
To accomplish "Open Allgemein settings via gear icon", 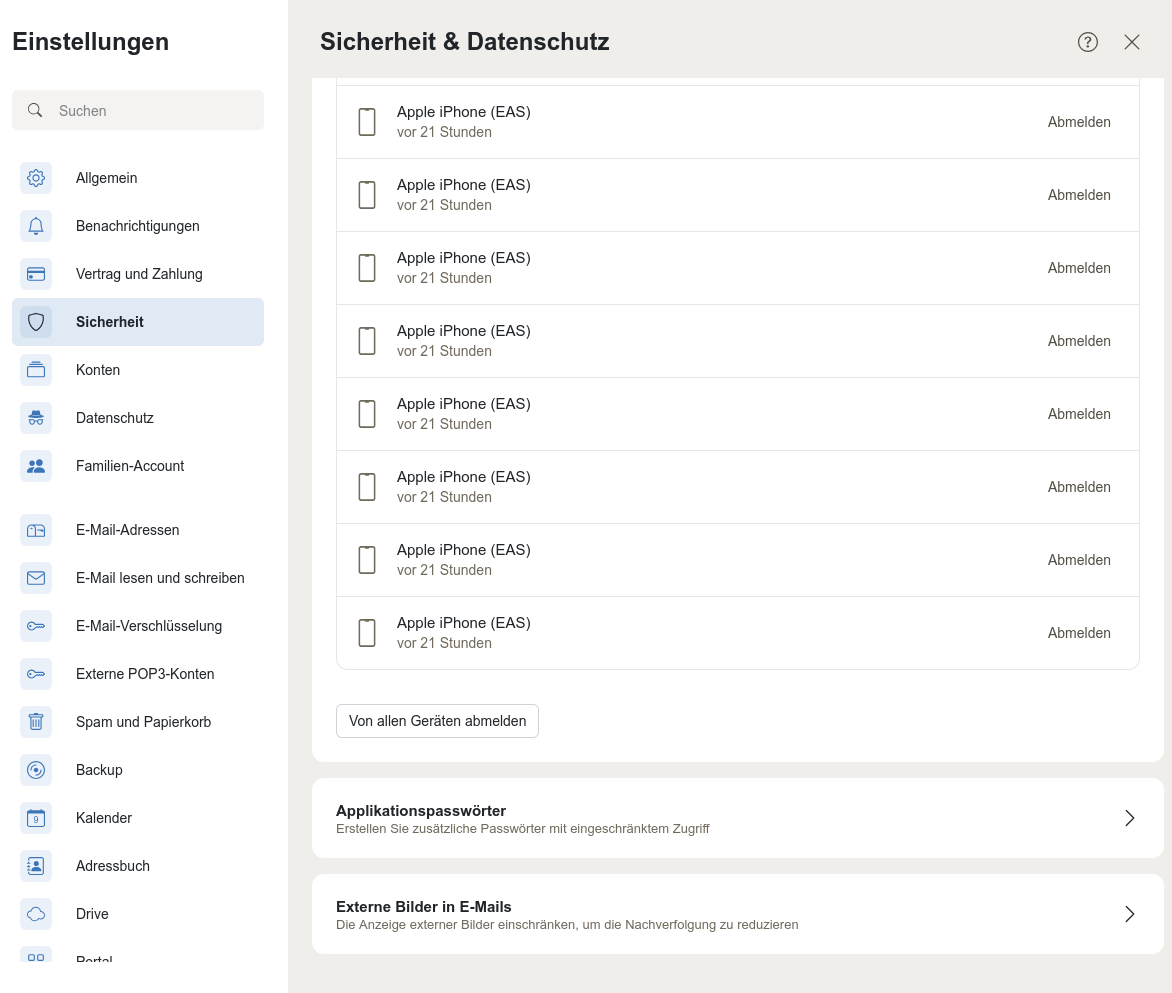I will pyautogui.click(x=36, y=178).
